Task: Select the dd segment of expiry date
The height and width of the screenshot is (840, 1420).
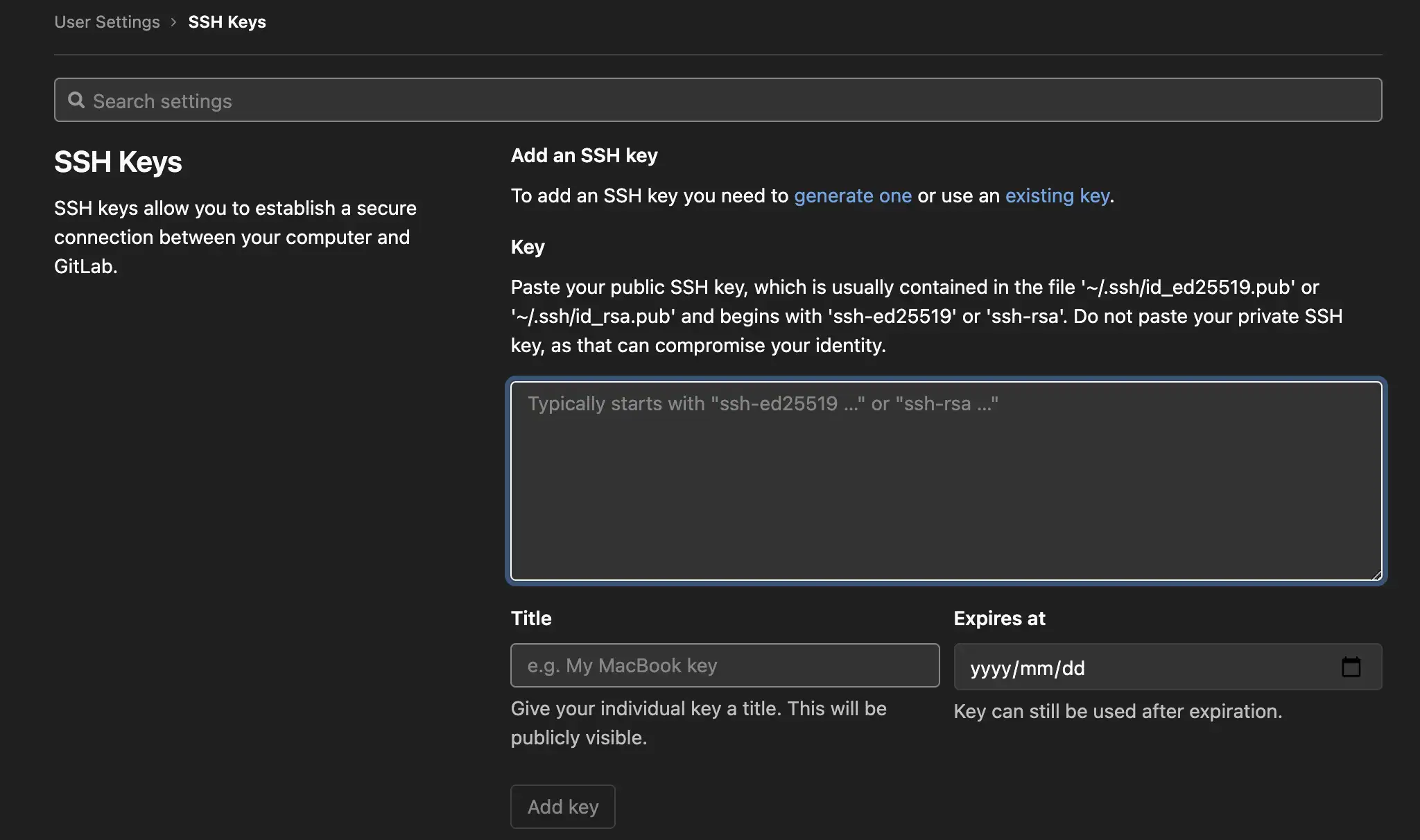Action: click(x=1073, y=669)
